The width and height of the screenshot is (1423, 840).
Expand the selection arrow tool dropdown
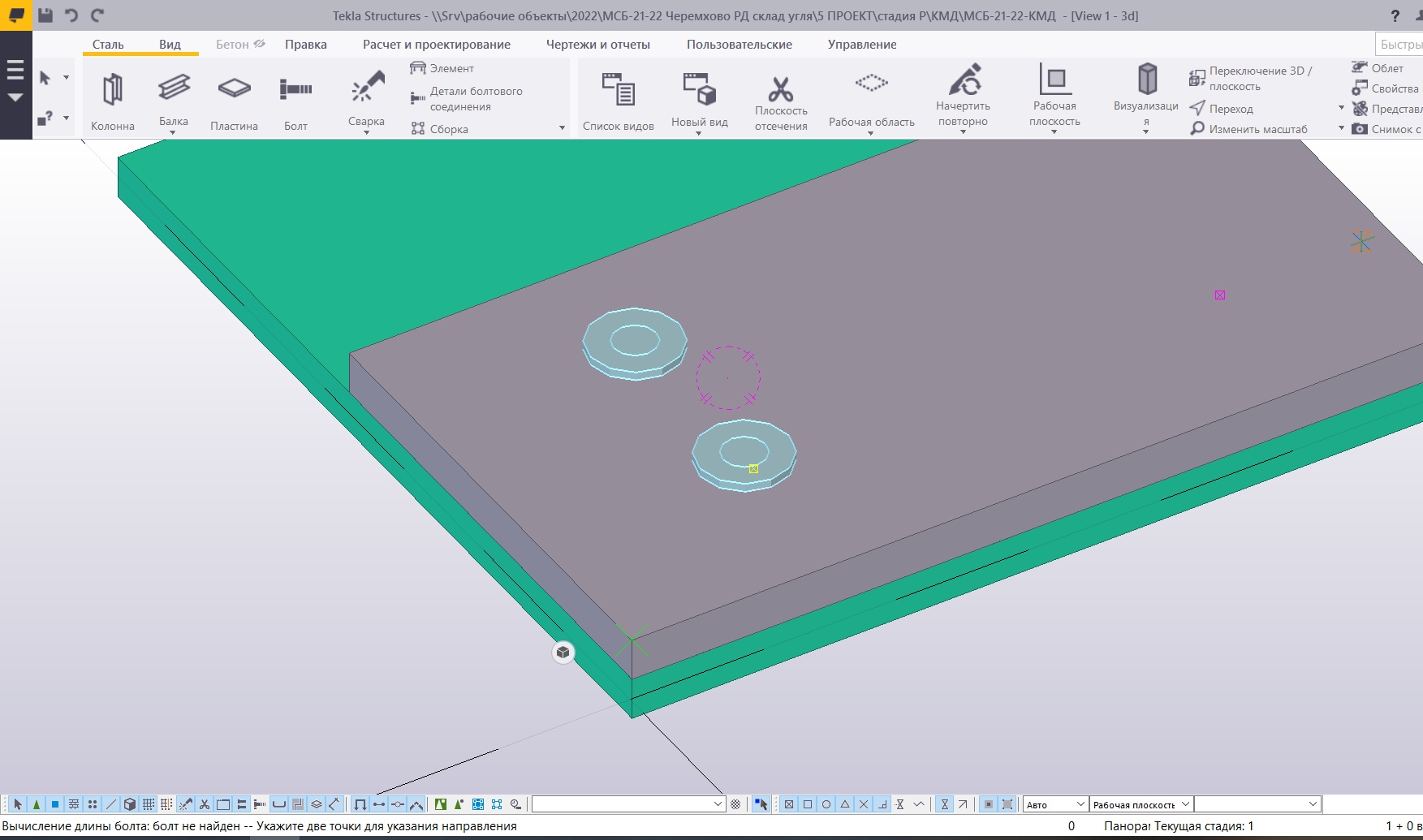66,78
